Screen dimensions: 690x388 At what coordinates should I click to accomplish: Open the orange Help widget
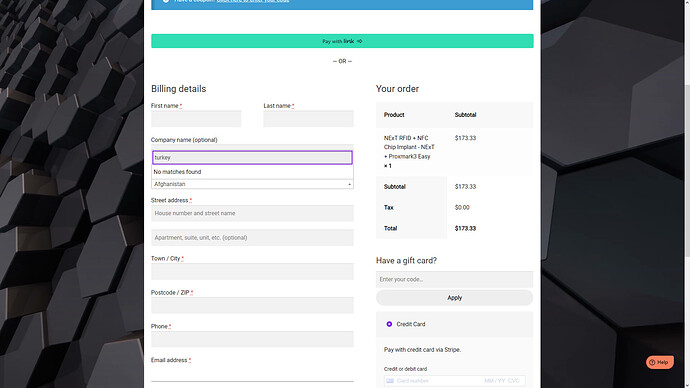pyautogui.click(x=660, y=362)
